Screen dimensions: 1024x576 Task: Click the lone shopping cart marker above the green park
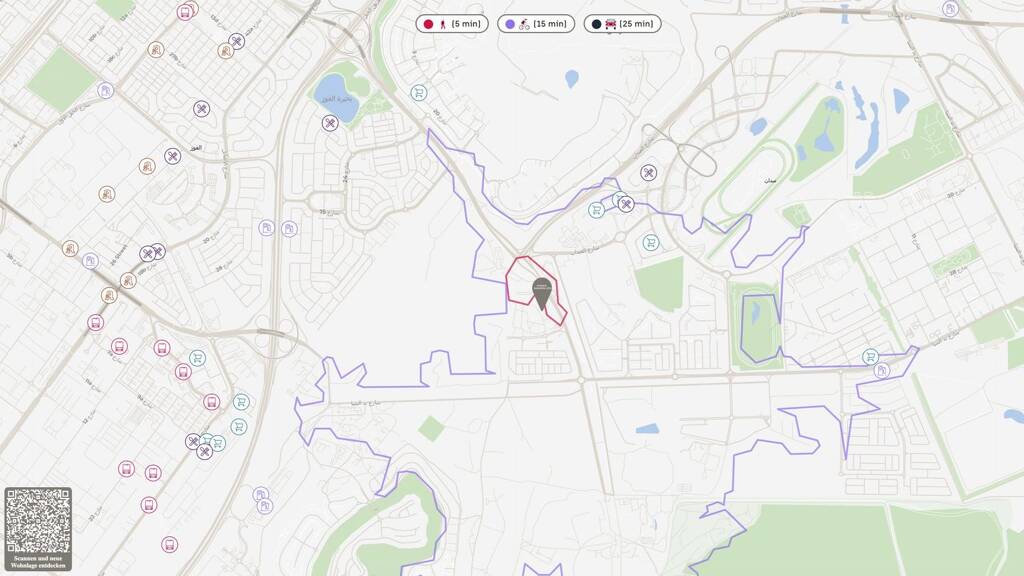(x=650, y=243)
